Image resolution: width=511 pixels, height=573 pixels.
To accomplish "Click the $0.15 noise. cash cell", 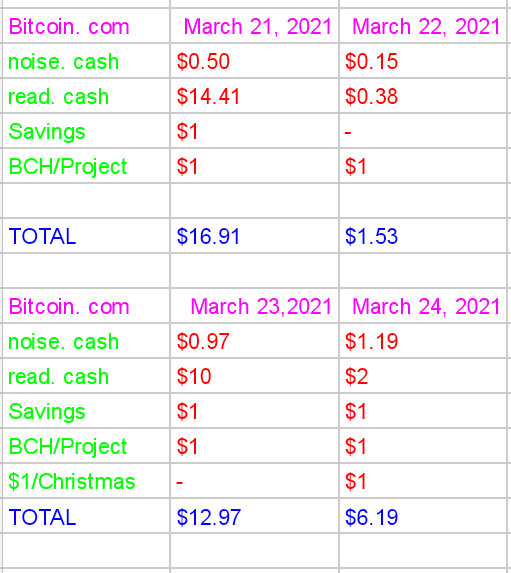I will point(423,61).
